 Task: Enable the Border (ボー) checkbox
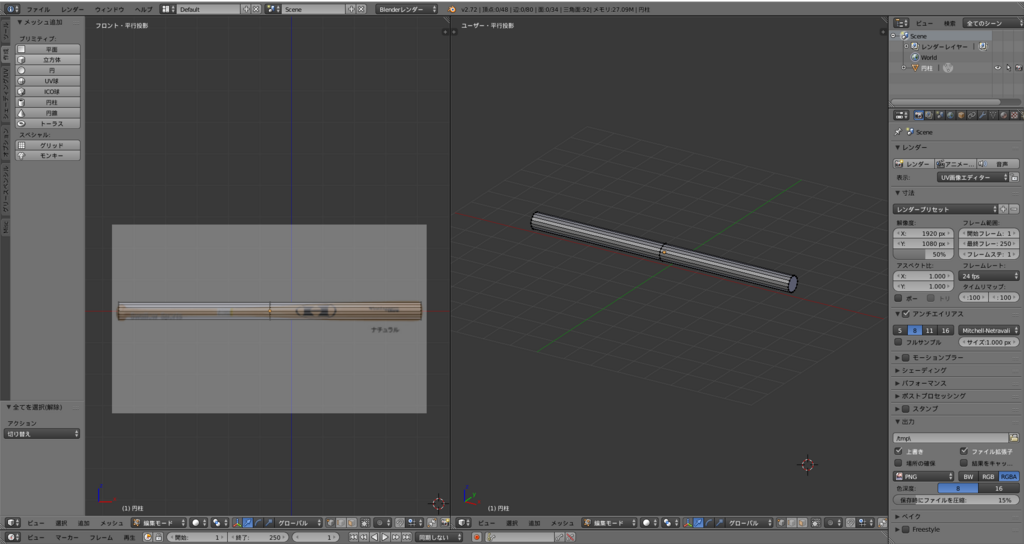coord(899,298)
